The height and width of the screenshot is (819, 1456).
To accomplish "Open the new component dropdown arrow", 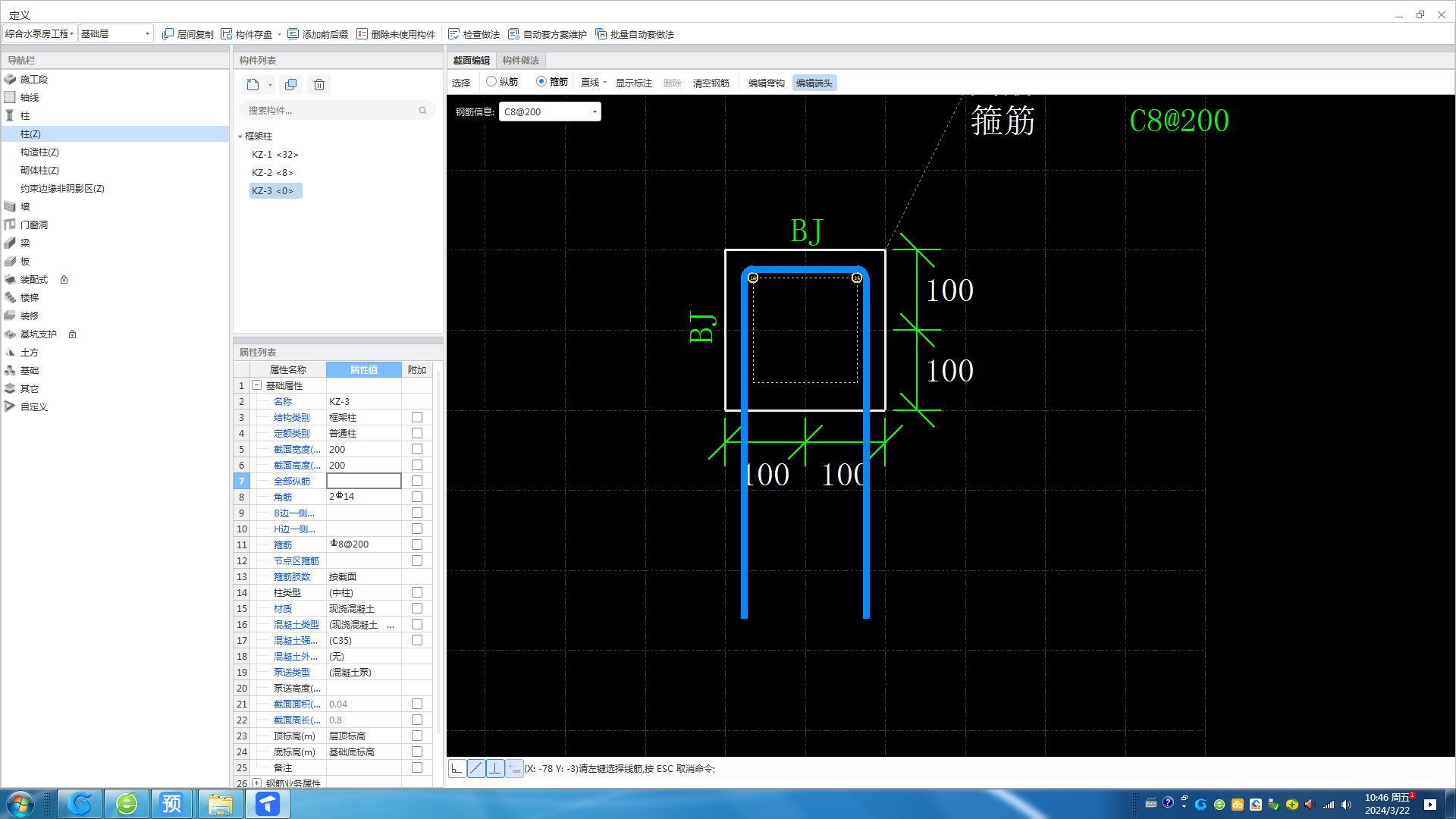I will [x=270, y=85].
